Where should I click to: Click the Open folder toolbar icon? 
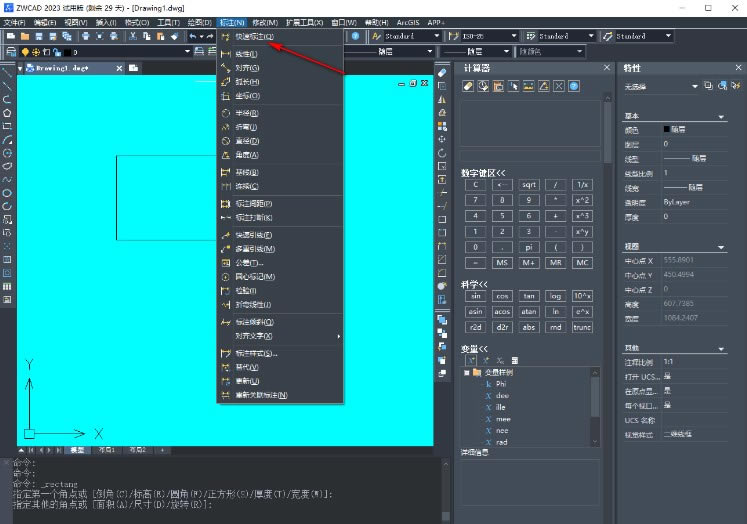[25, 36]
